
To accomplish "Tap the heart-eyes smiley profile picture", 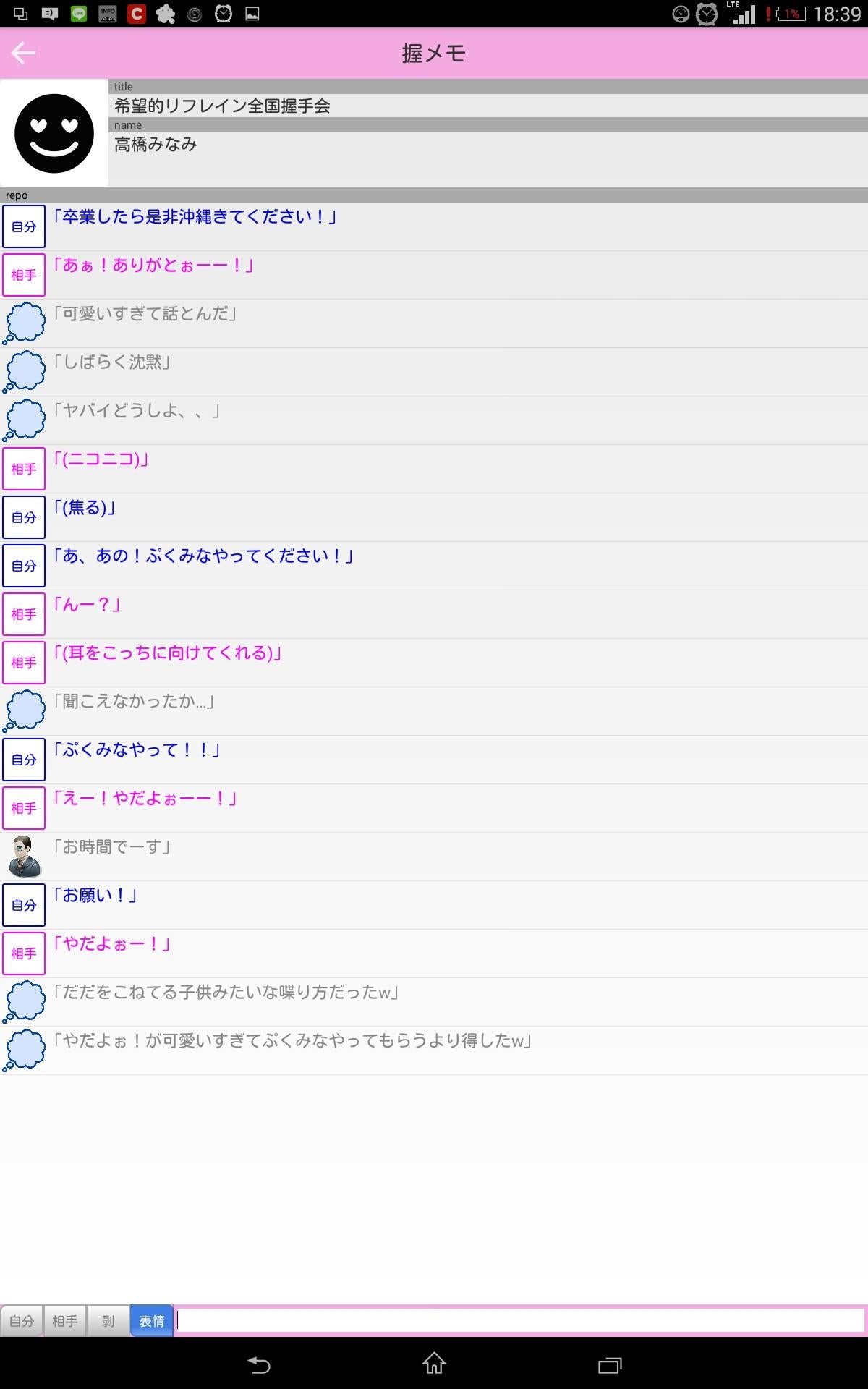I will point(54,133).
